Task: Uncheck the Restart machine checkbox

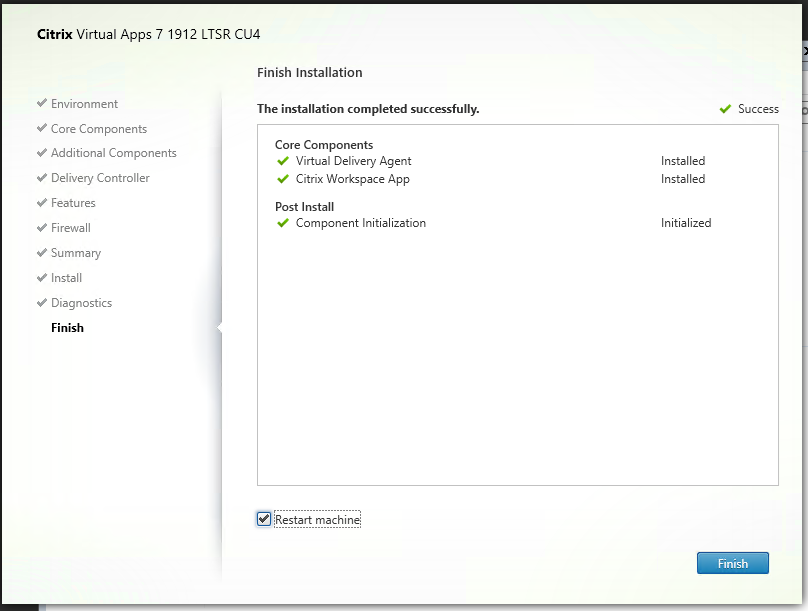Action: (264, 519)
